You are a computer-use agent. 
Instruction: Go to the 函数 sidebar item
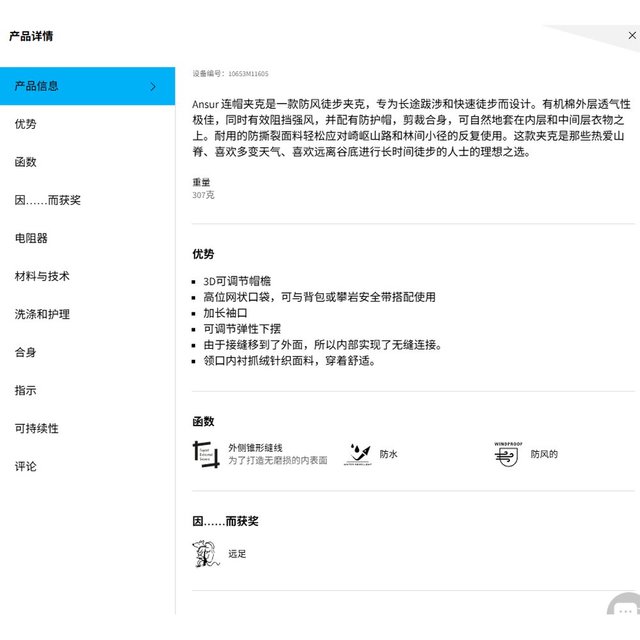pyautogui.click(x=26, y=162)
